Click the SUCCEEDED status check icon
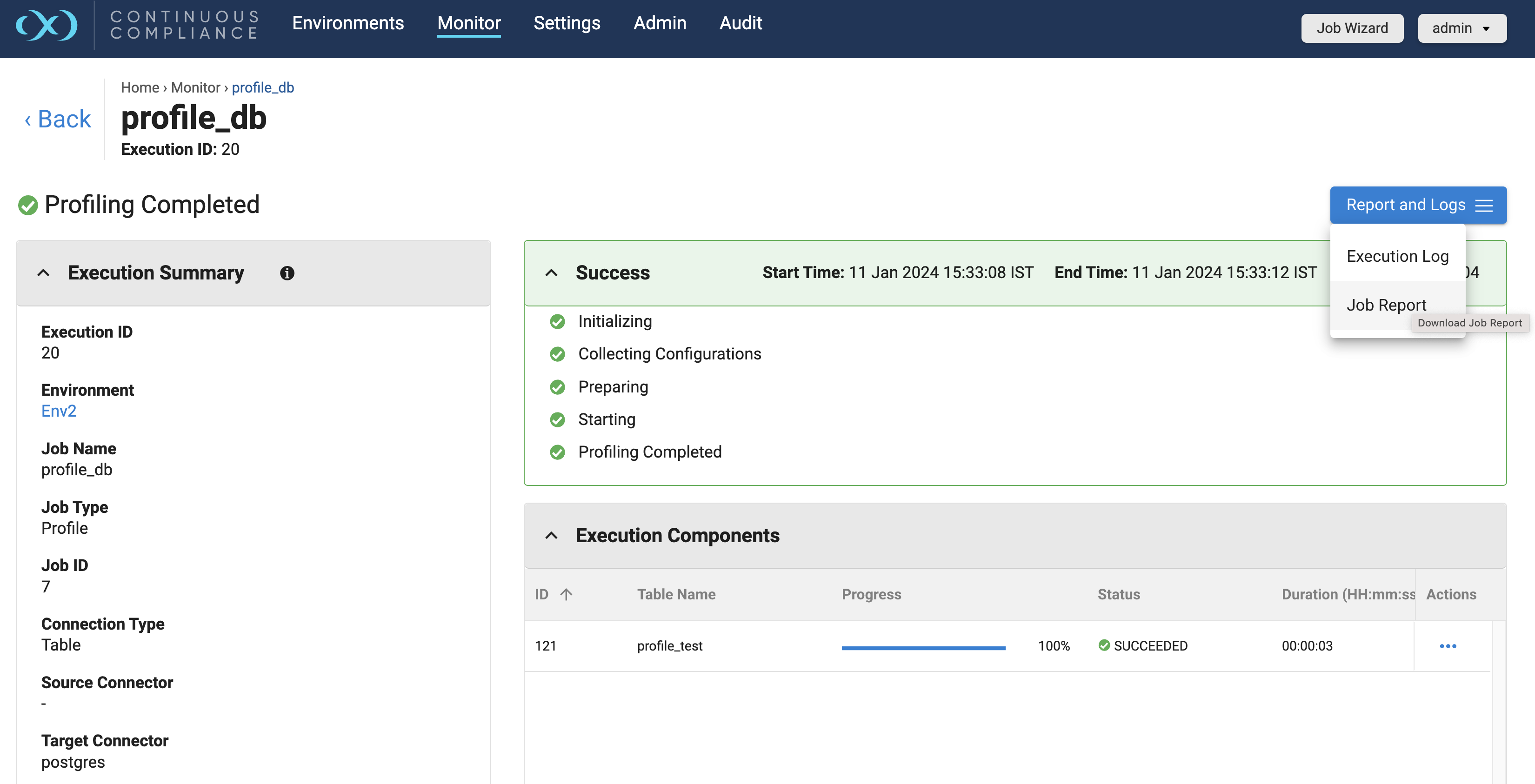The height and width of the screenshot is (784, 1535). click(x=1104, y=645)
